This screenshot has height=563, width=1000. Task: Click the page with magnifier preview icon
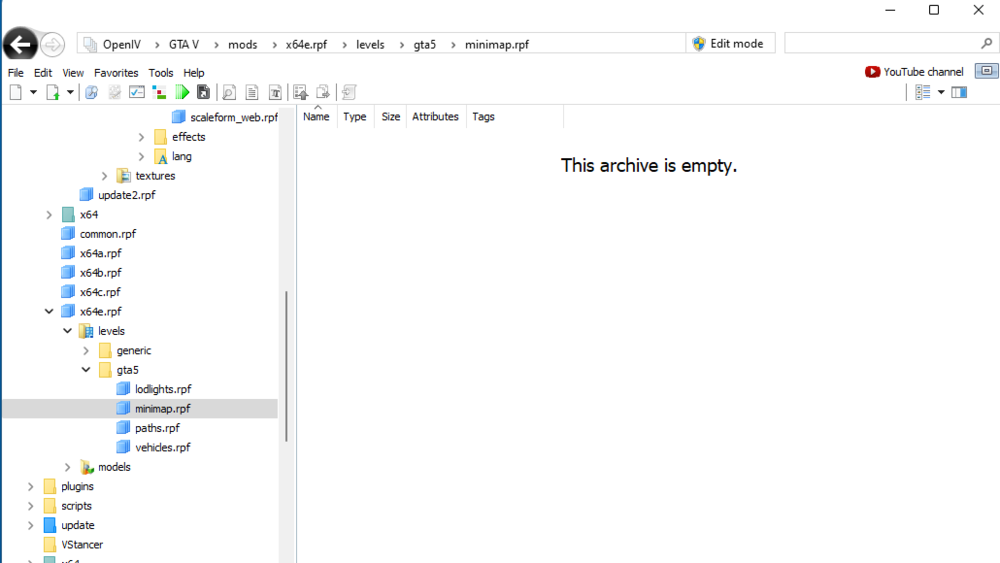[x=229, y=92]
